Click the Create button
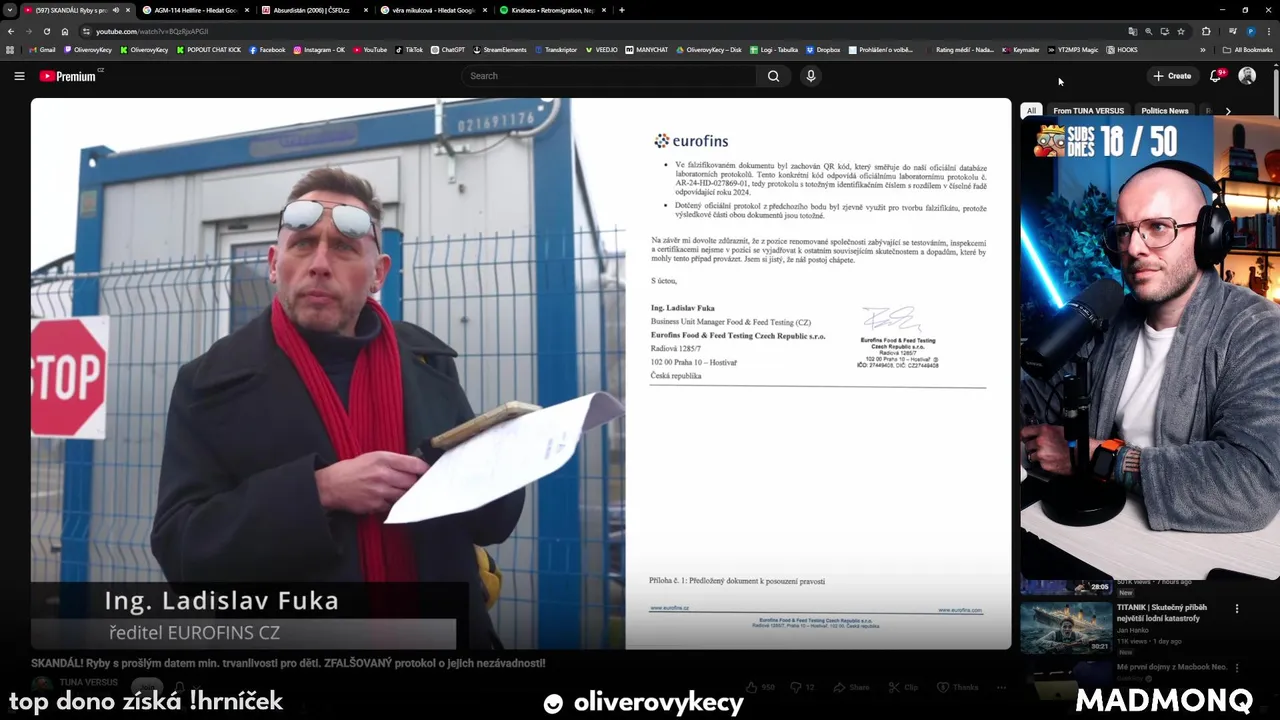 tap(1172, 76)
